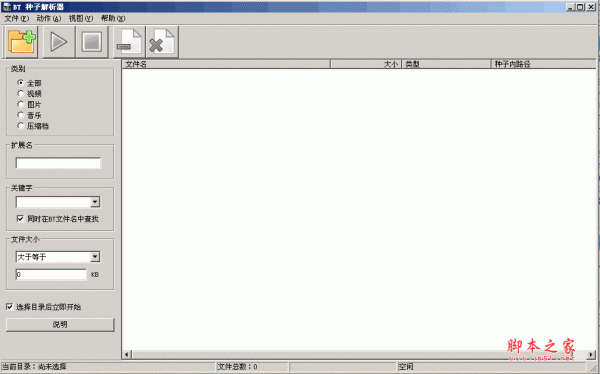Click the app icon in the title bar

click(7, 7)
